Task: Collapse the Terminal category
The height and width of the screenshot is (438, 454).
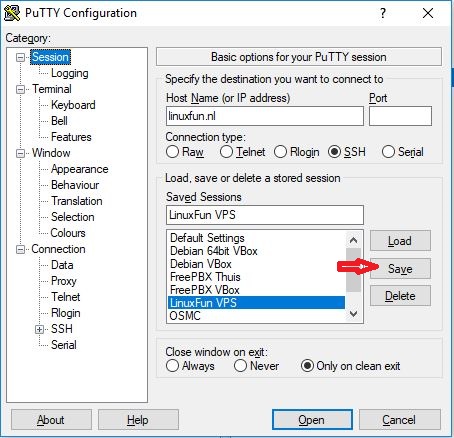Action: point(20,89)
